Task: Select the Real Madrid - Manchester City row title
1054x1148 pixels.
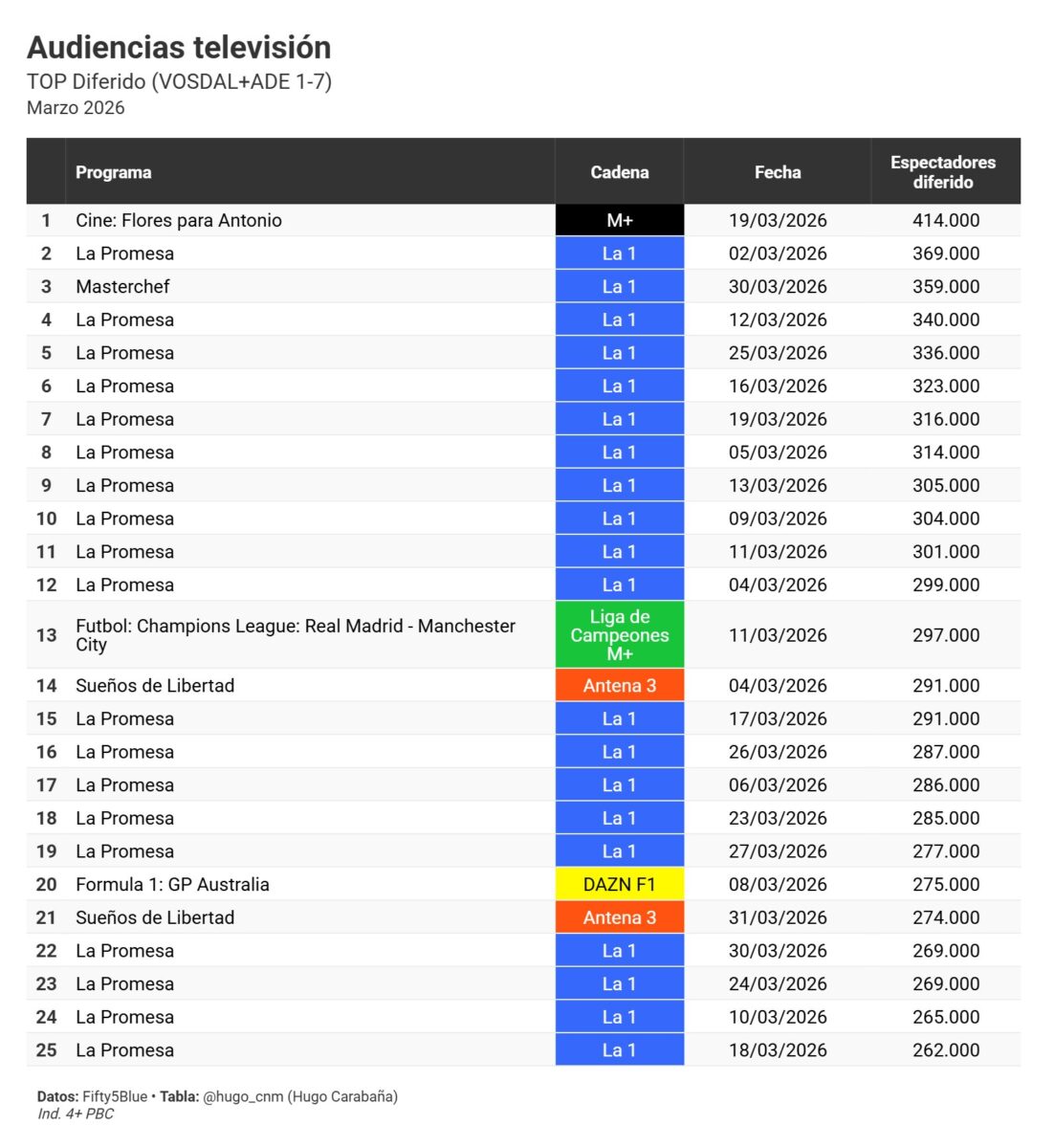Action: point(295,635)
